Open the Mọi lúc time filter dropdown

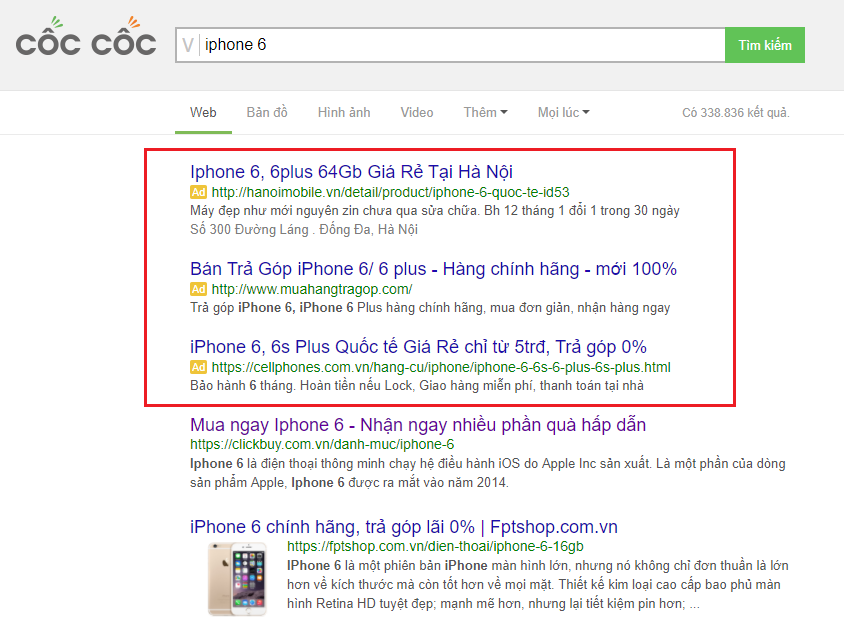[563, 112]
